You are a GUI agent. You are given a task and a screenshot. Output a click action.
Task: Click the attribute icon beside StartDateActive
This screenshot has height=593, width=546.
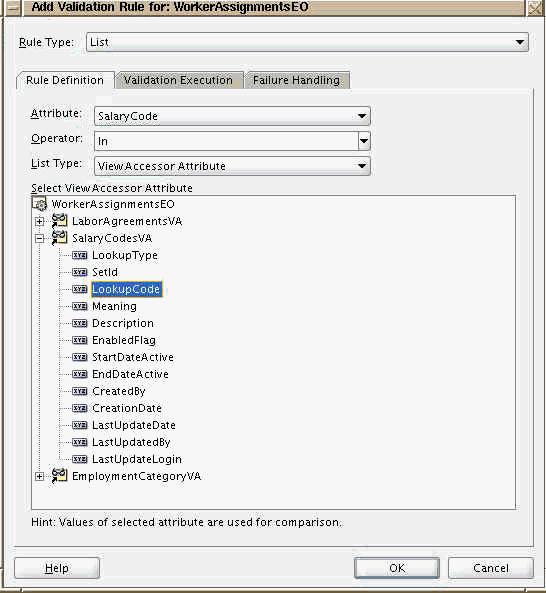(80, 357)
